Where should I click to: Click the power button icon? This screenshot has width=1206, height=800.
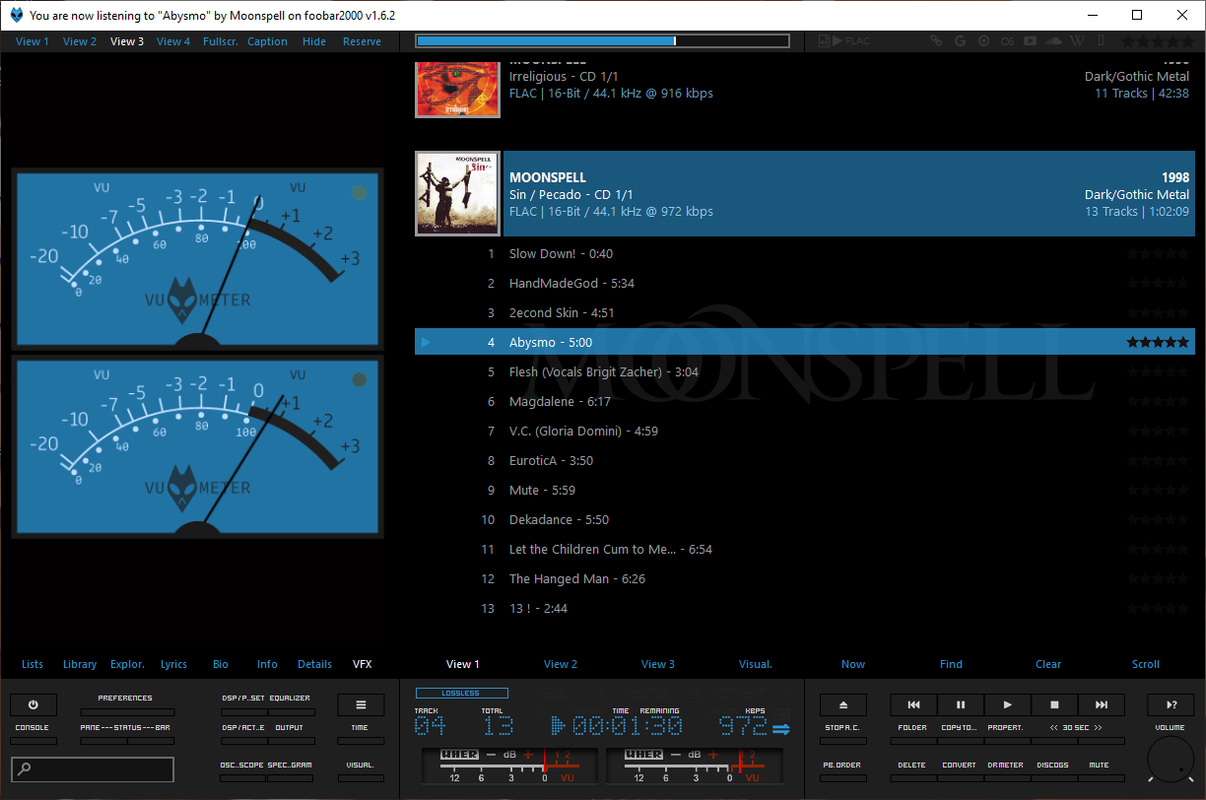[x=33, y=705]
